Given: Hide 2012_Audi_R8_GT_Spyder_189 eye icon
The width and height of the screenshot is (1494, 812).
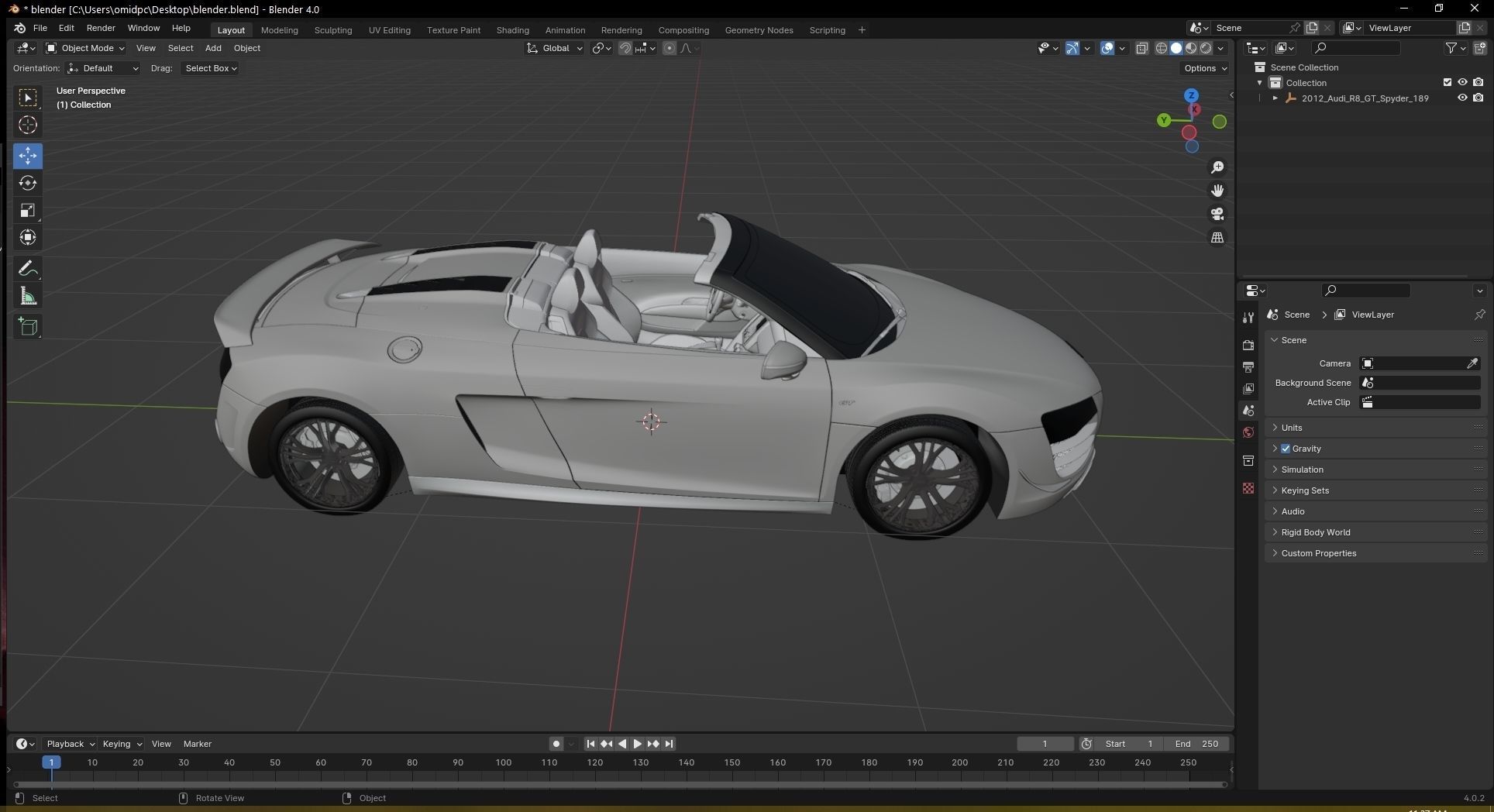Looking at the screenshot, I should pos(1462,98).
